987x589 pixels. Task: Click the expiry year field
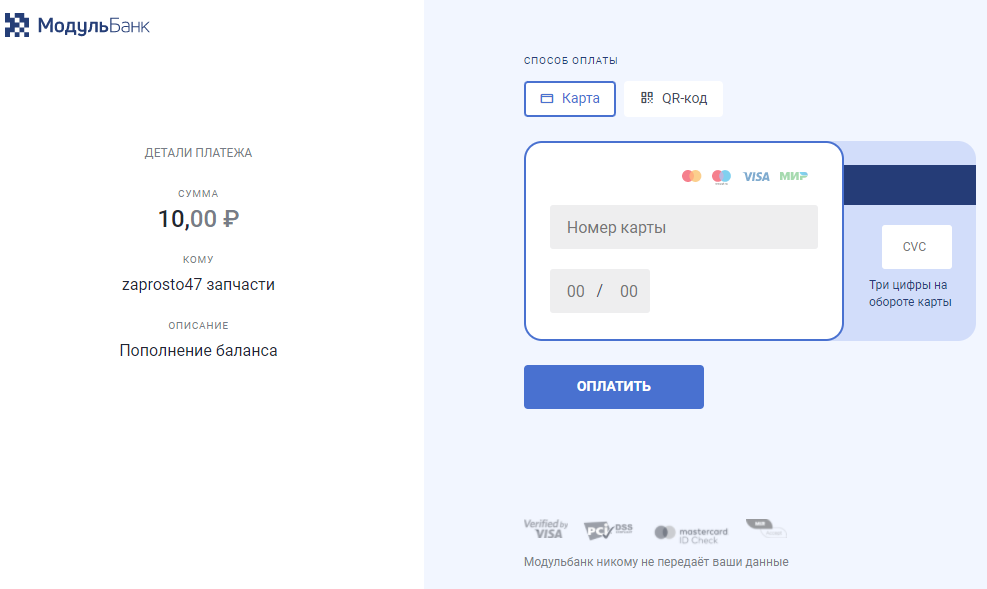[x=628, y=292]
